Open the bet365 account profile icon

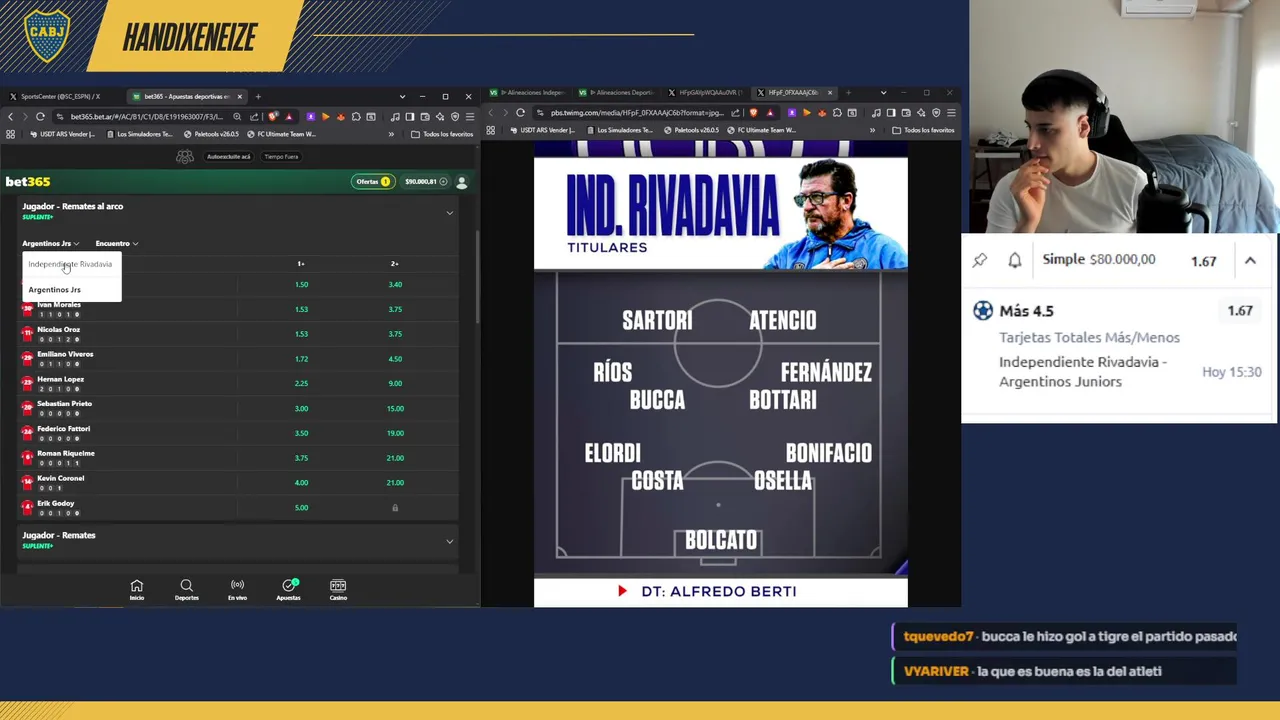(462, 182)
